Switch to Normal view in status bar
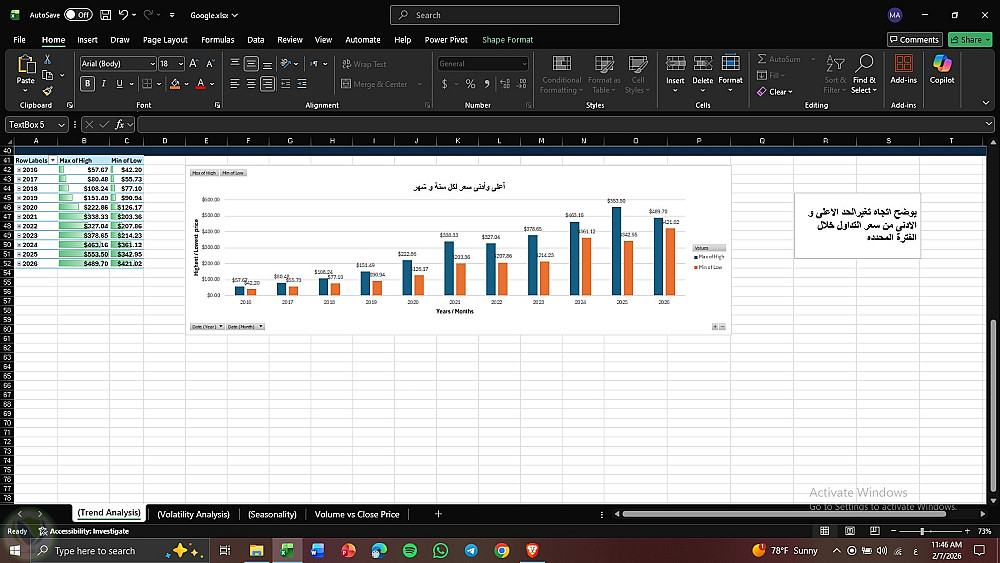 click(825, 530)
